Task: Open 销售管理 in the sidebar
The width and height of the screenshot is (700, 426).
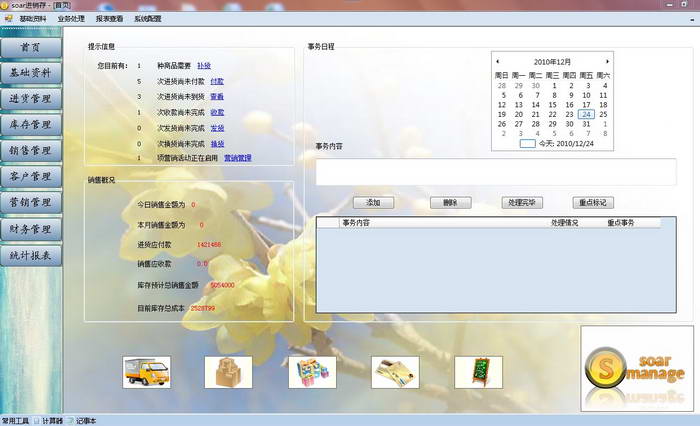Action: point(31,151)
